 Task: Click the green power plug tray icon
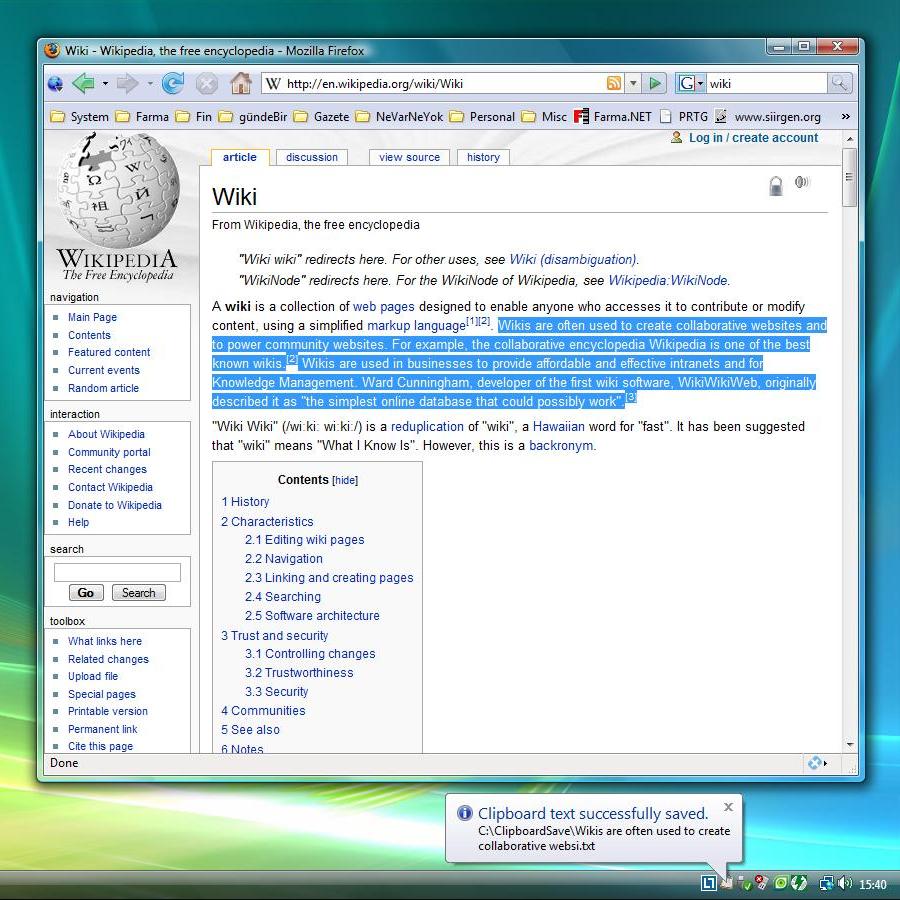[799, 883]
